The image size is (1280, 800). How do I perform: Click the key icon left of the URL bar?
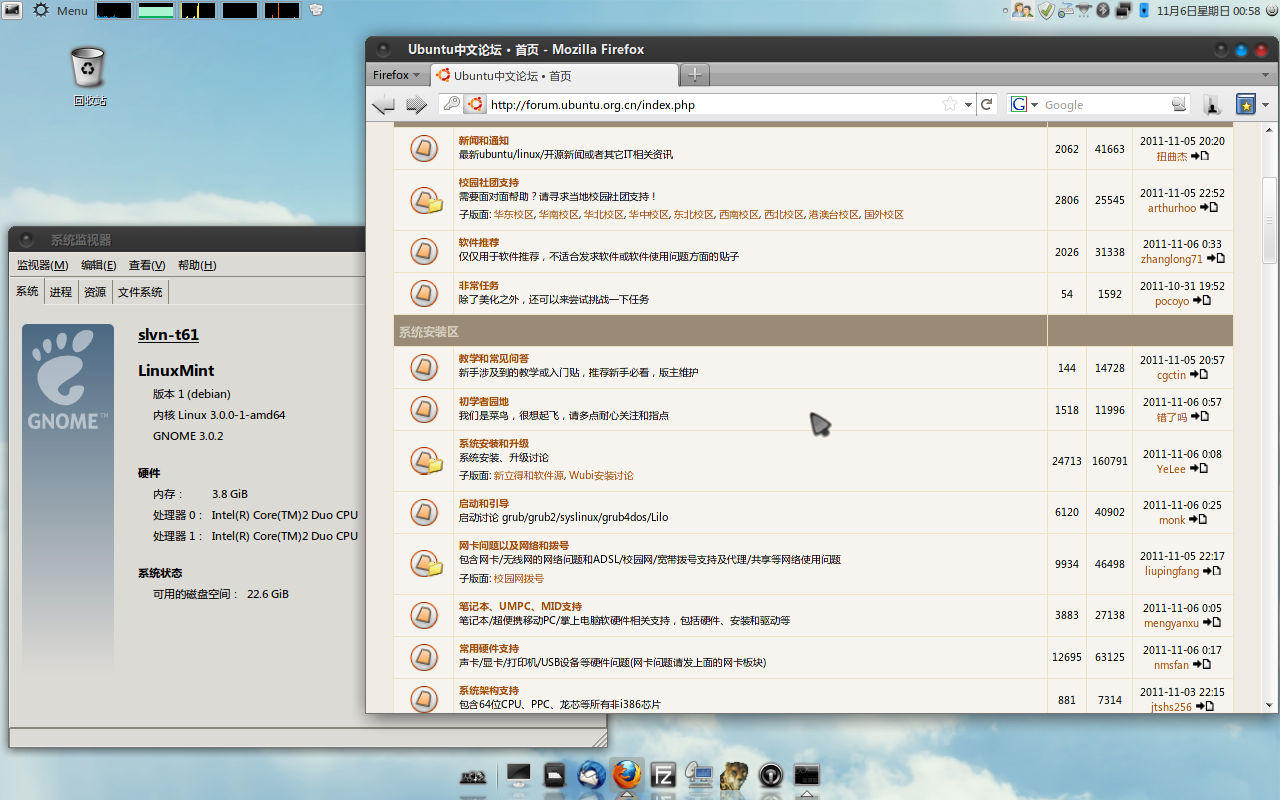tap(452, 104)
